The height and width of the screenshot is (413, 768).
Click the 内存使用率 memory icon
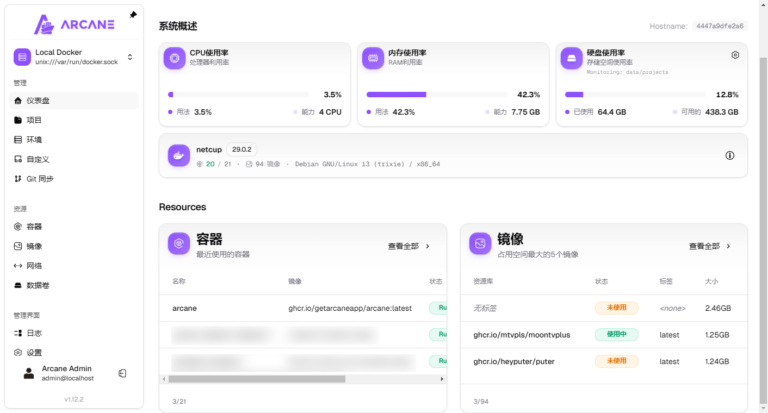coord(373,58)
